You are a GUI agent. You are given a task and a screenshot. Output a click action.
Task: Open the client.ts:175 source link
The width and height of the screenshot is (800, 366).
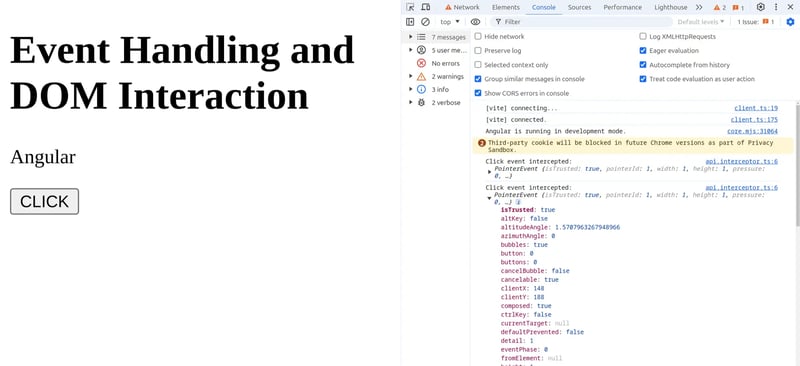[754, 119]
